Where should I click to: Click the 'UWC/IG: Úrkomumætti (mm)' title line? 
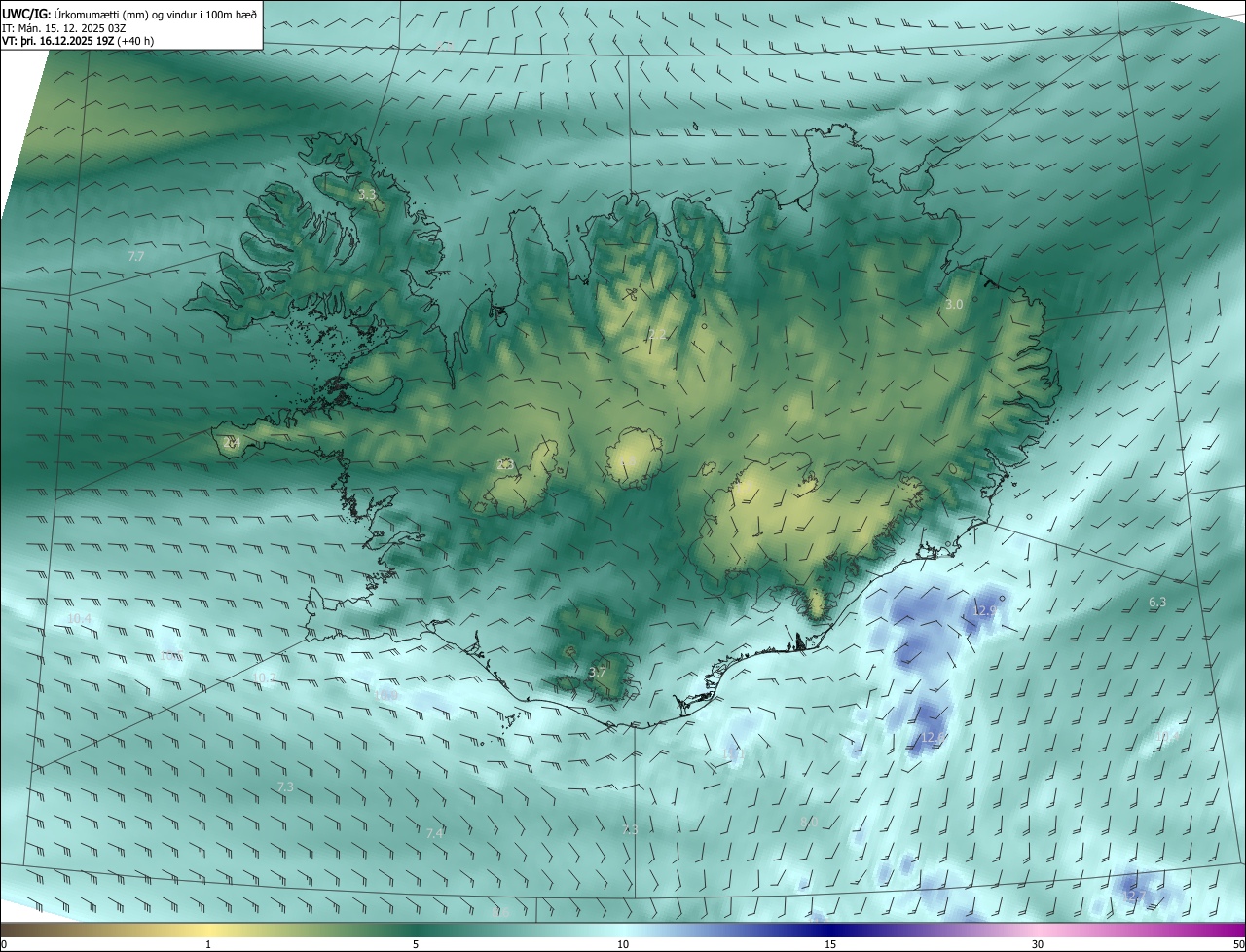point(129,14)
